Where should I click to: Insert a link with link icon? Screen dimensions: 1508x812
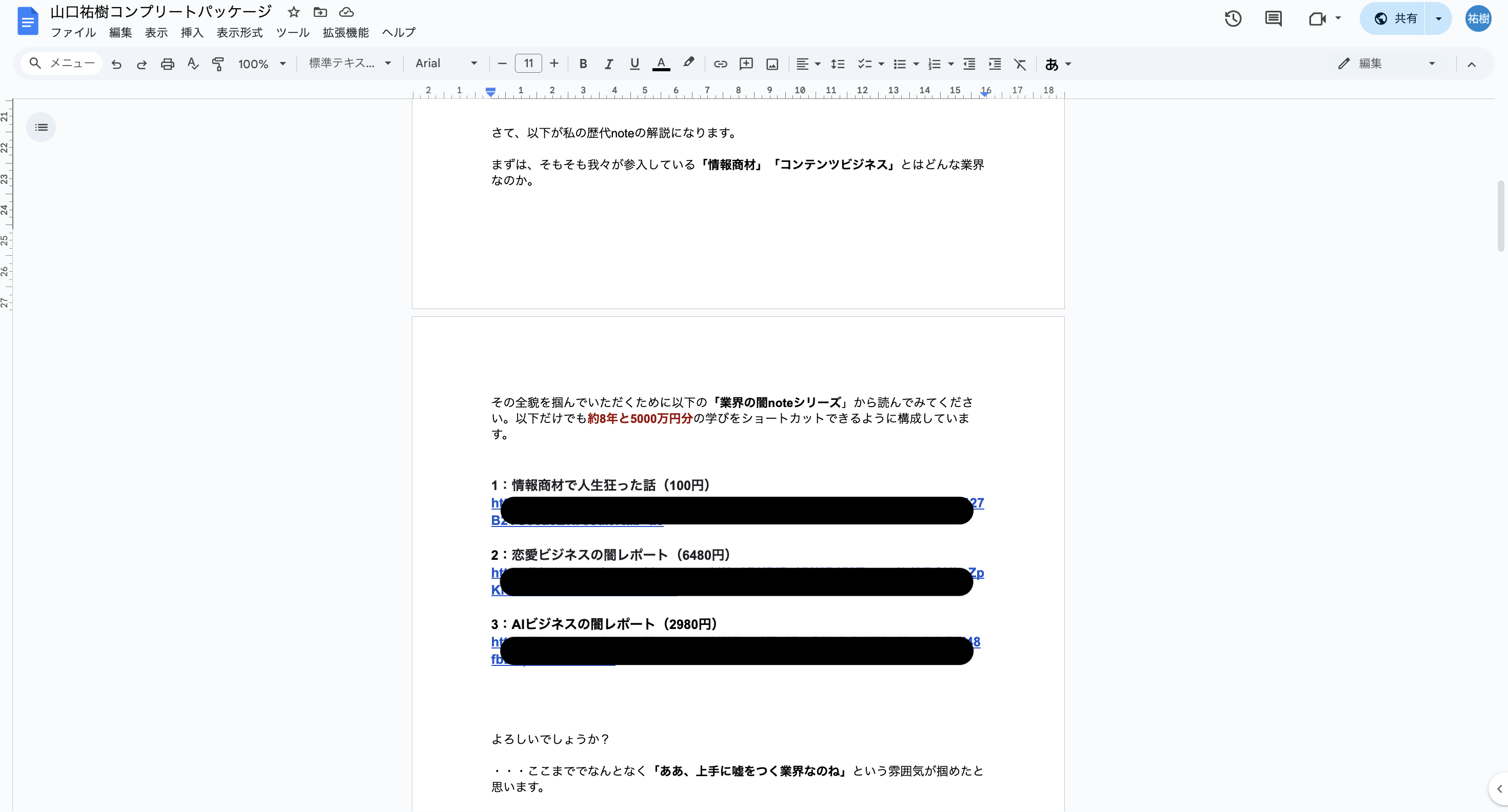click(720, 64)
